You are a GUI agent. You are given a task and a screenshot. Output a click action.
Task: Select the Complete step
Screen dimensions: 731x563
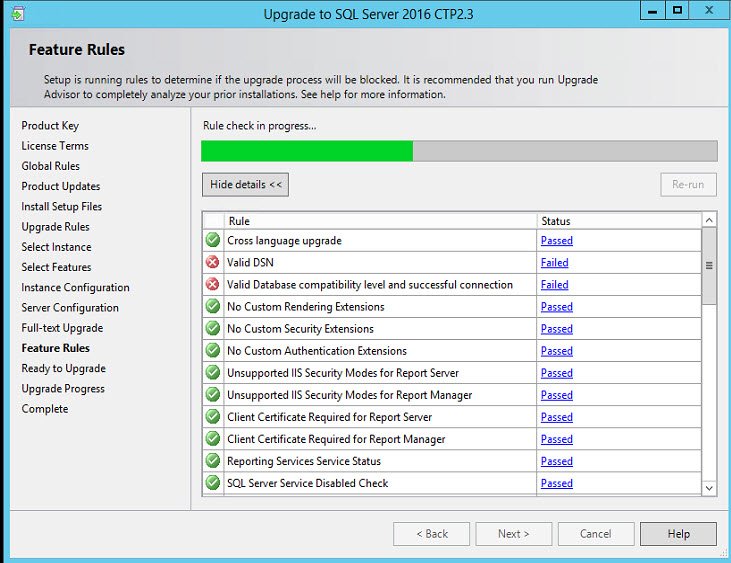click(45, 409)
